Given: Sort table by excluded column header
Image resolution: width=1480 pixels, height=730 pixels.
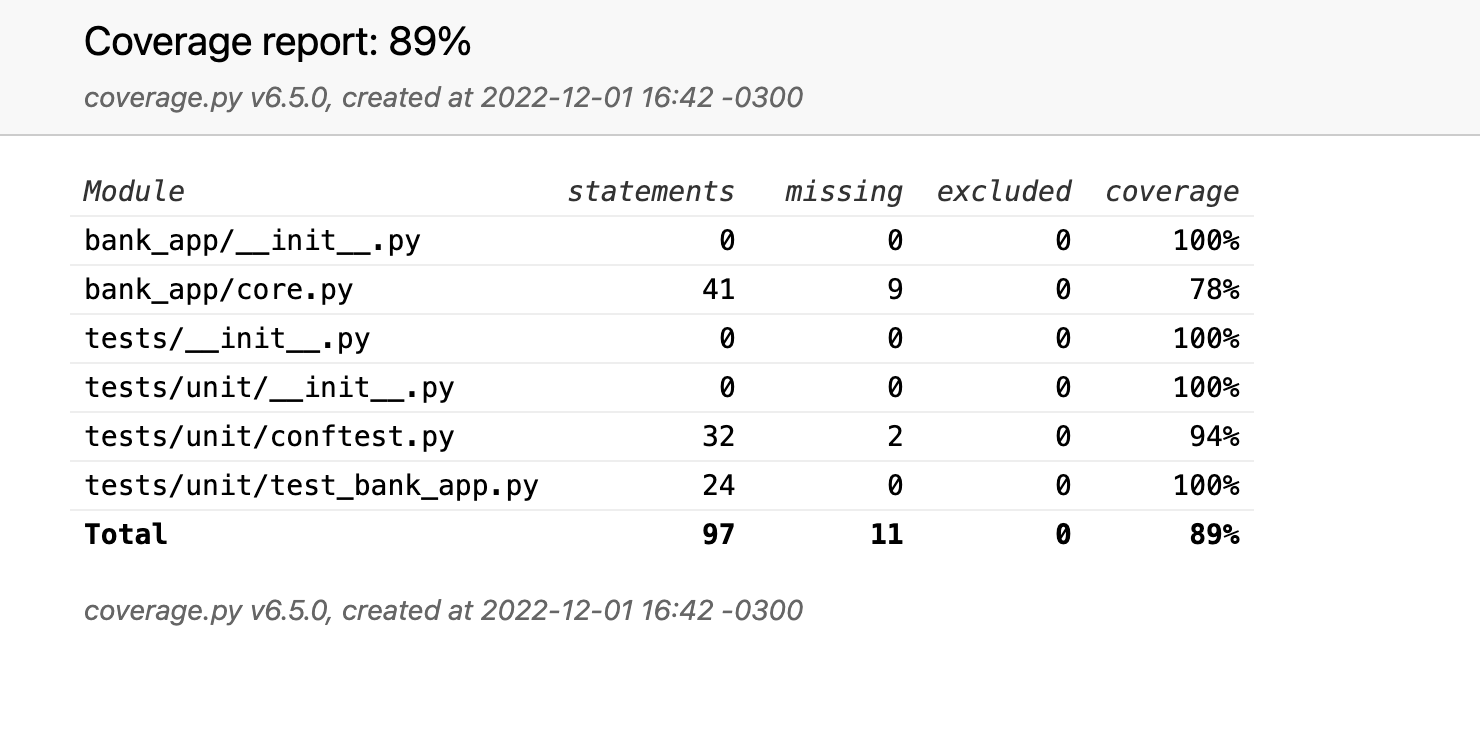Looking at the screenshot, I should click(1003, 191).
